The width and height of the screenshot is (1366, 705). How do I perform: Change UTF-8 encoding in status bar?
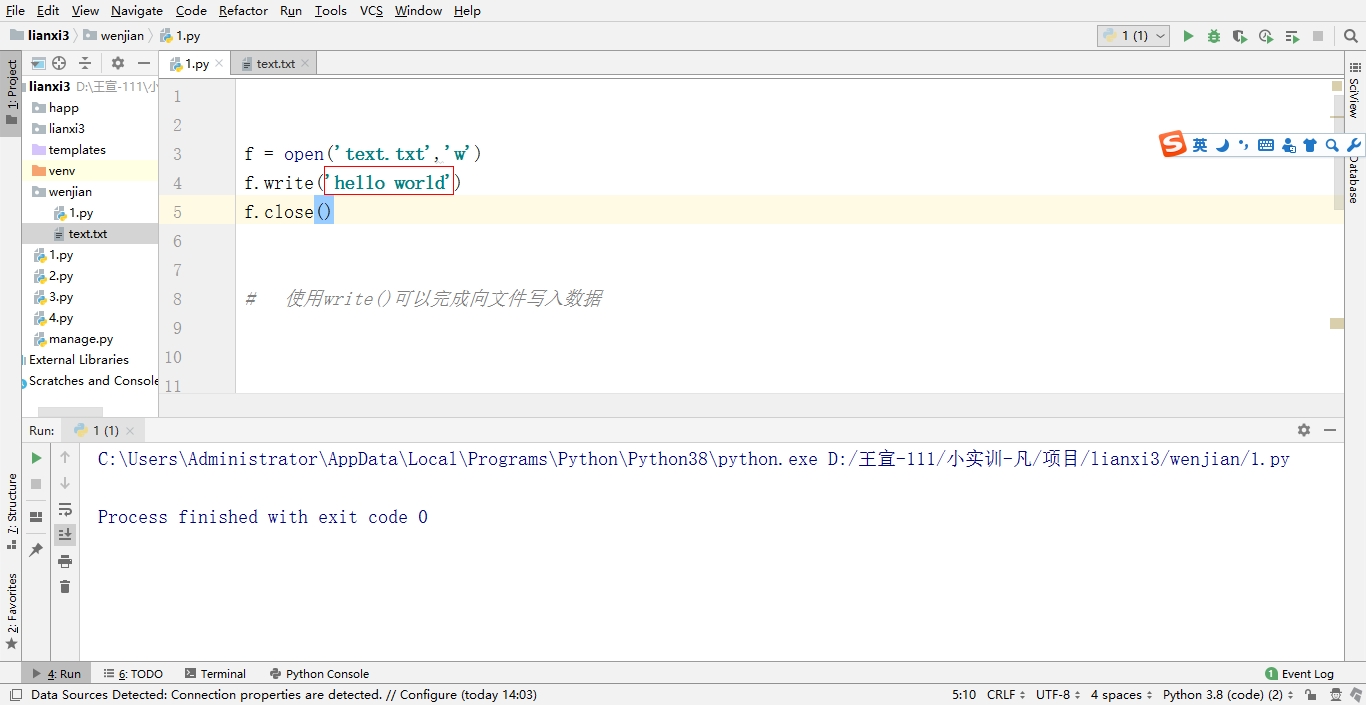[x=1057, y=695]
